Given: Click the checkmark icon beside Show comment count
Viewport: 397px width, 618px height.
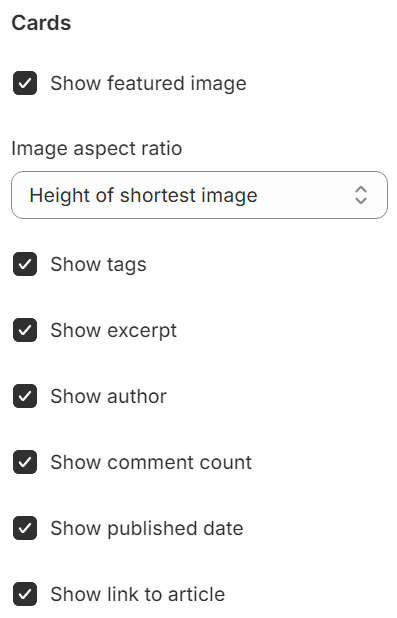Looking at the screenshot, I should 25,462.
